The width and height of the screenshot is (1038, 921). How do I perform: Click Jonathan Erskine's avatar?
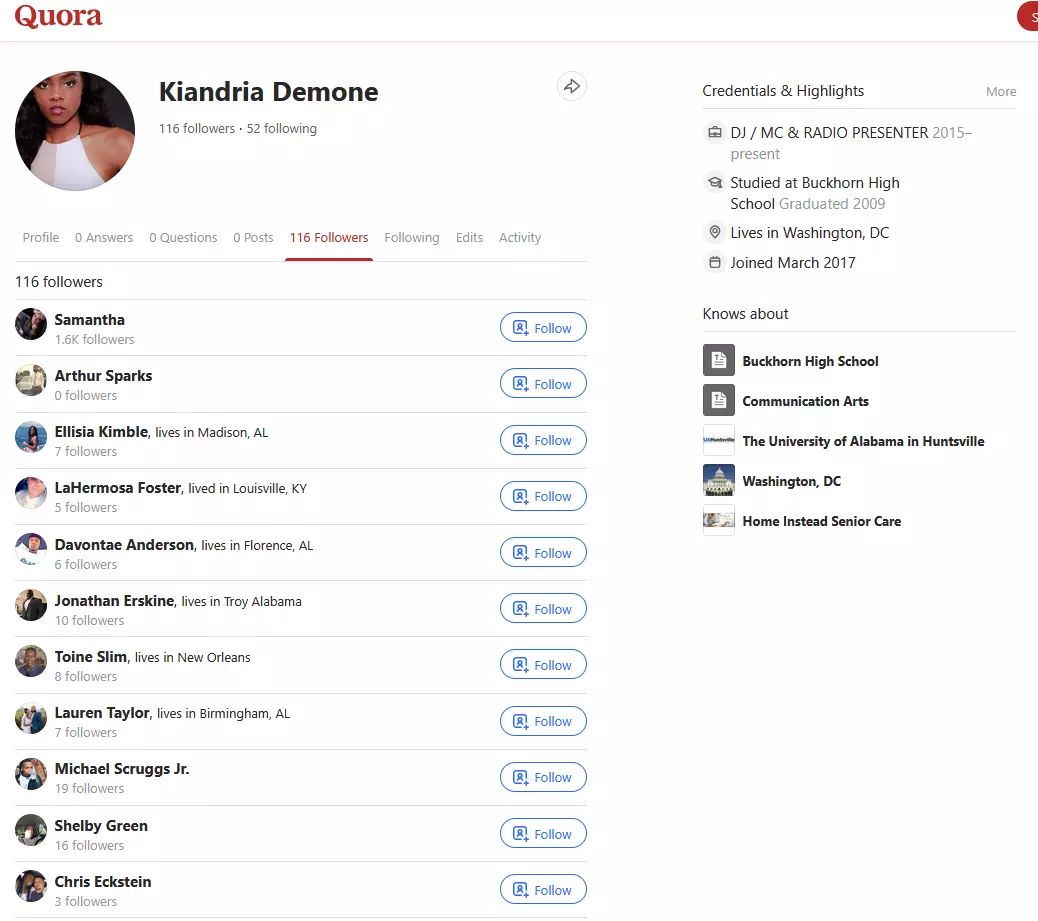pyautogui.click(x=31, y=605)
